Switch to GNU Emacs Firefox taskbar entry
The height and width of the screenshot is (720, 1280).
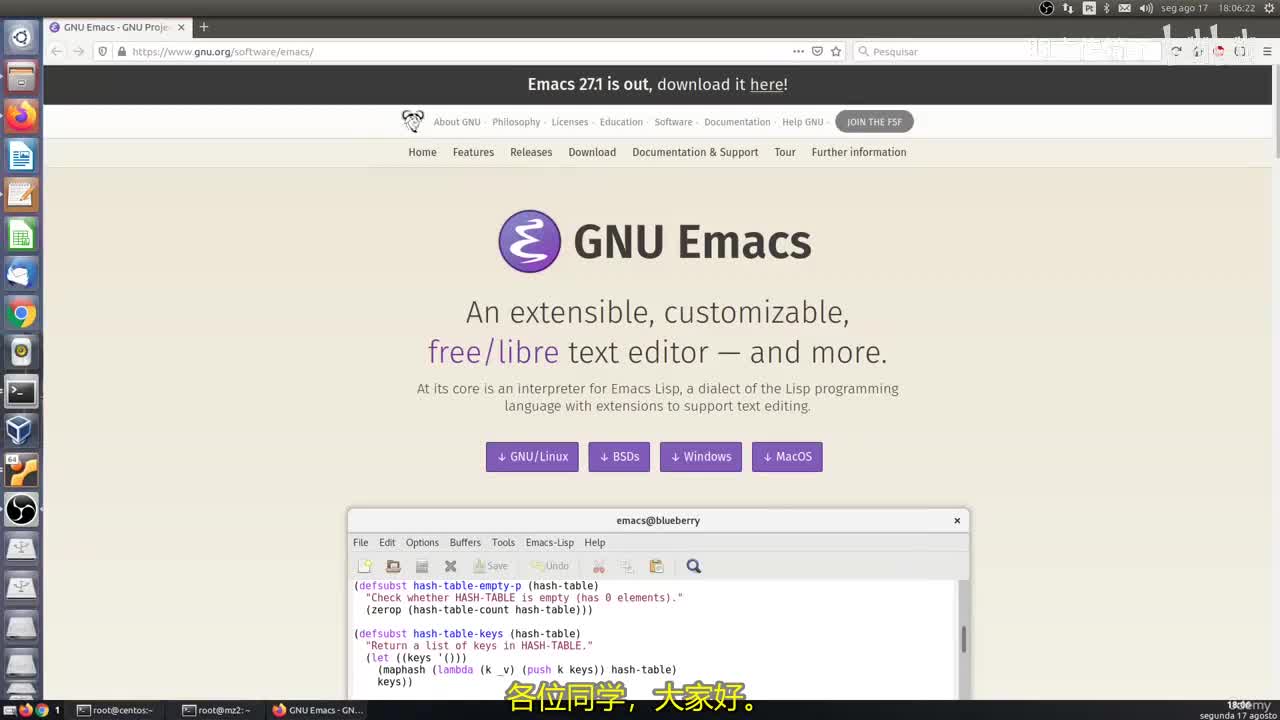(x=317, y=710)
